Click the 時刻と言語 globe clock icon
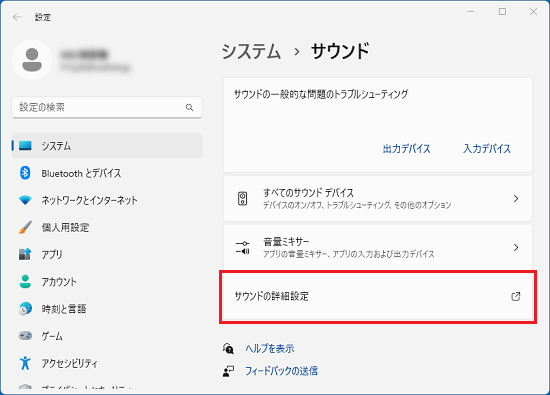The width and height of the screenshot is (550, 395). click(x=25, y=309)
